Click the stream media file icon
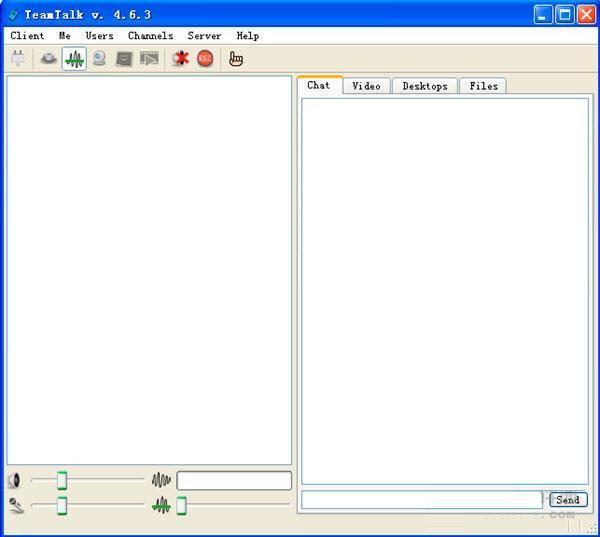The height and width of the screenshot is (537, 600). [x=149, y=59]
